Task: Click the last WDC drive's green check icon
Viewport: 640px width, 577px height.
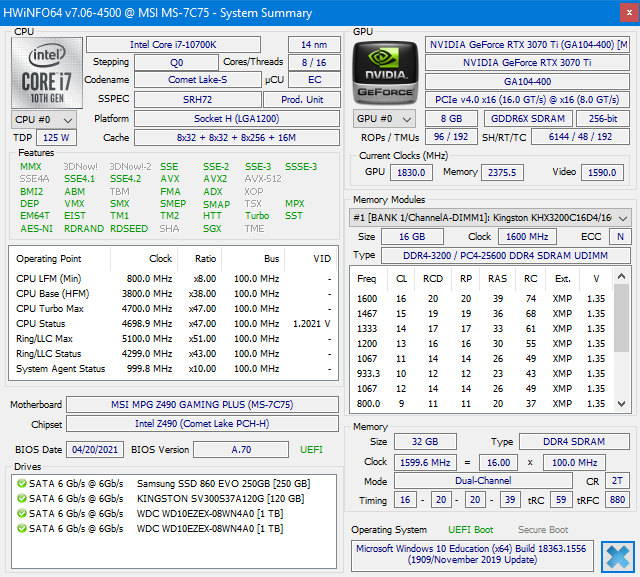Action: pyautogui.click(x=20, y=528)
